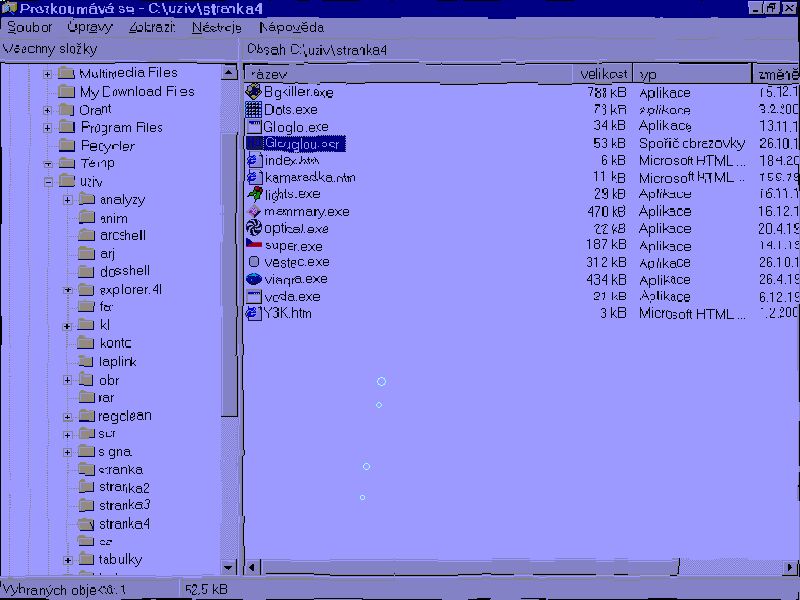Click the memmary.exe file icon
Image resolution: width=800 pixels, height=600 pixels.
[x=254, y=211]
